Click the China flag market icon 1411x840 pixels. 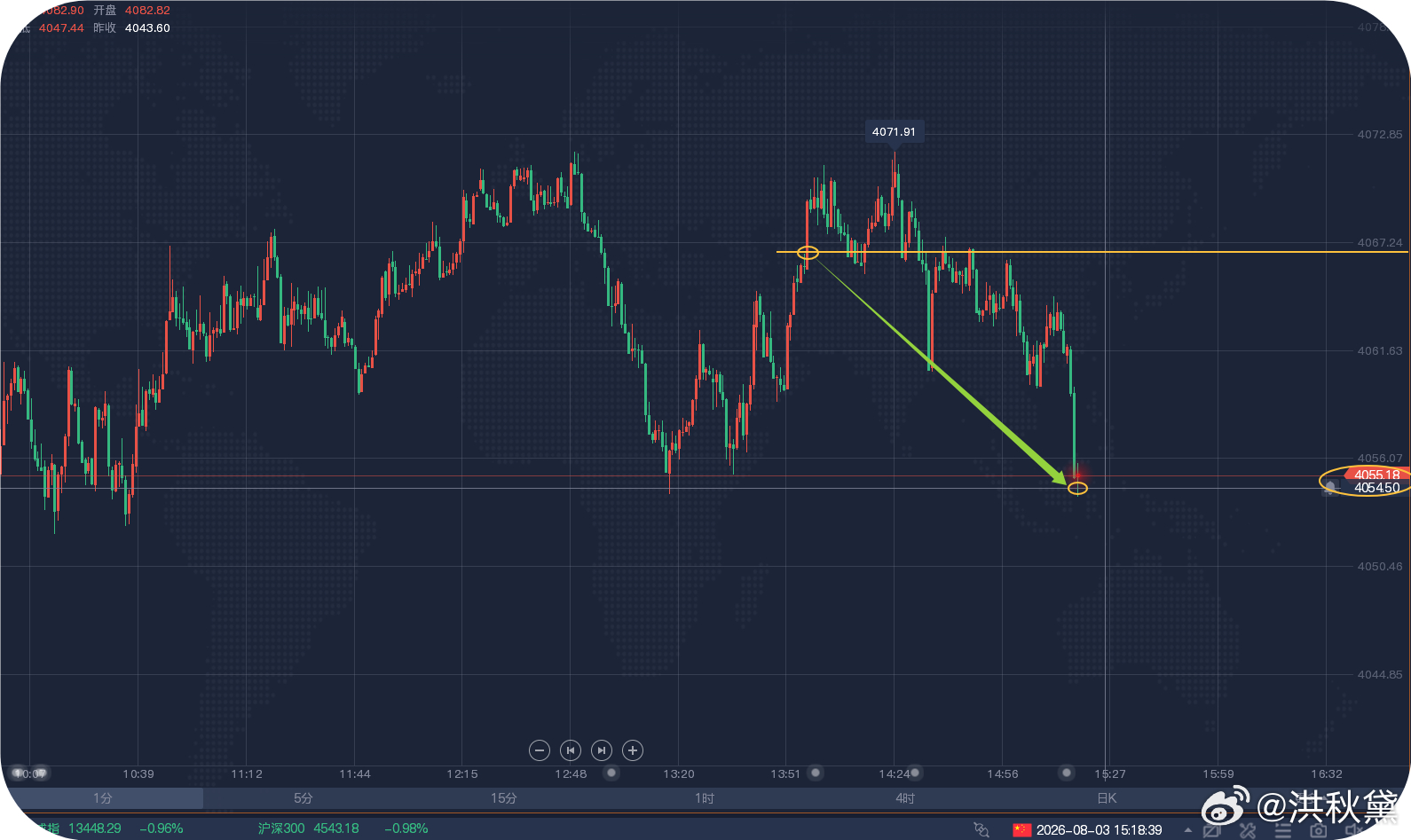(x=1022, y=829)
